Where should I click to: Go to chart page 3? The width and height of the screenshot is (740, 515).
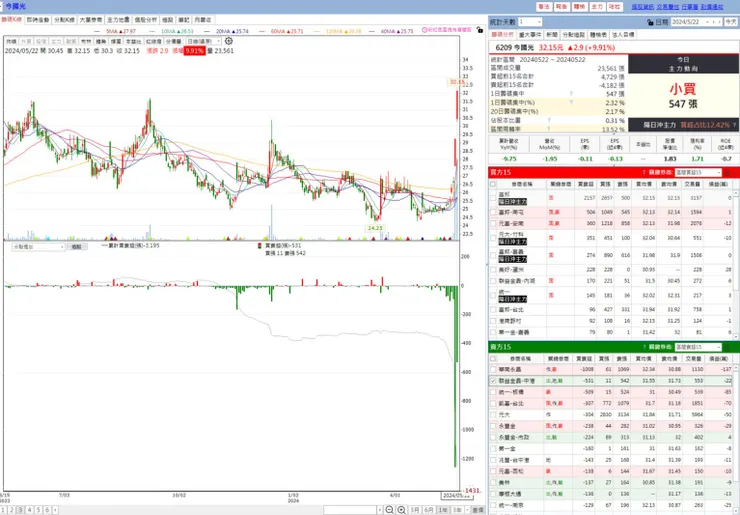coord(20,510)
